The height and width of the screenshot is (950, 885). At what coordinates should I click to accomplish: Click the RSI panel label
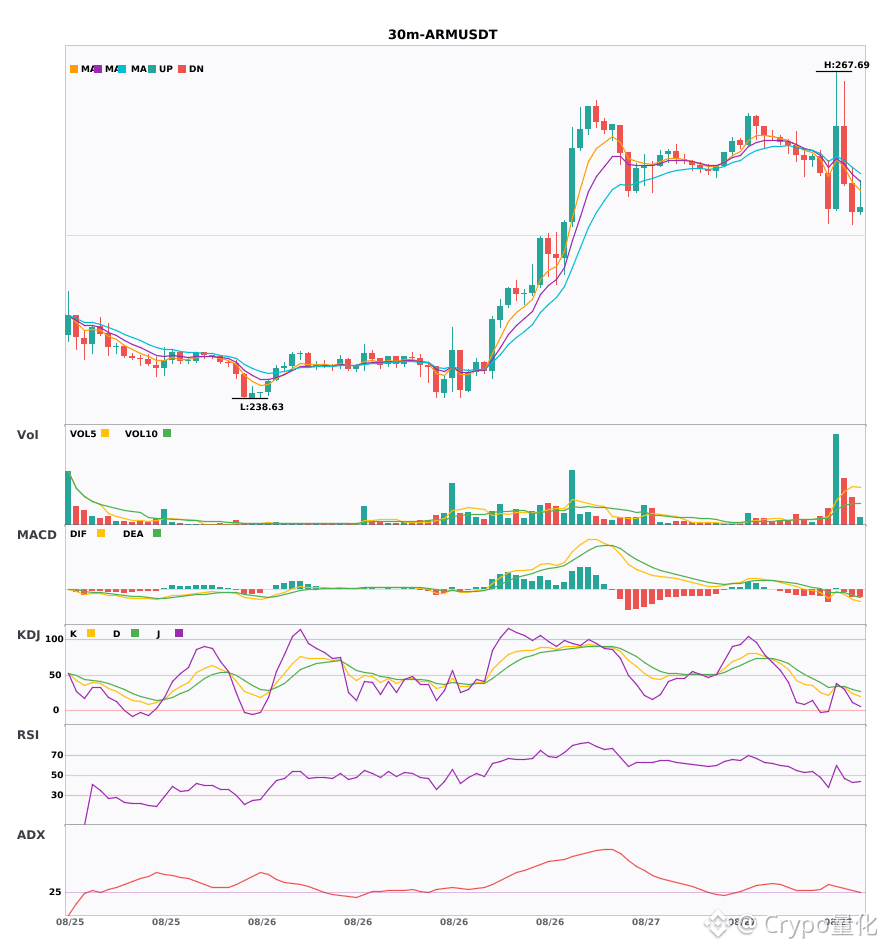click(28, 734)
